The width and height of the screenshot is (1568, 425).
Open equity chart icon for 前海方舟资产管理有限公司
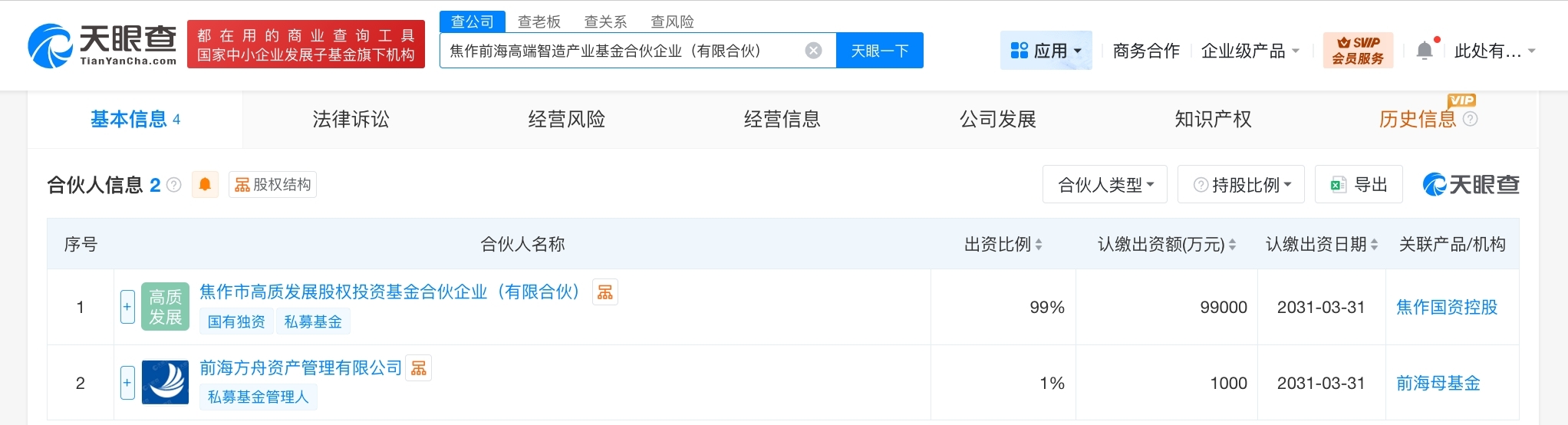click(x=419, y=368)
